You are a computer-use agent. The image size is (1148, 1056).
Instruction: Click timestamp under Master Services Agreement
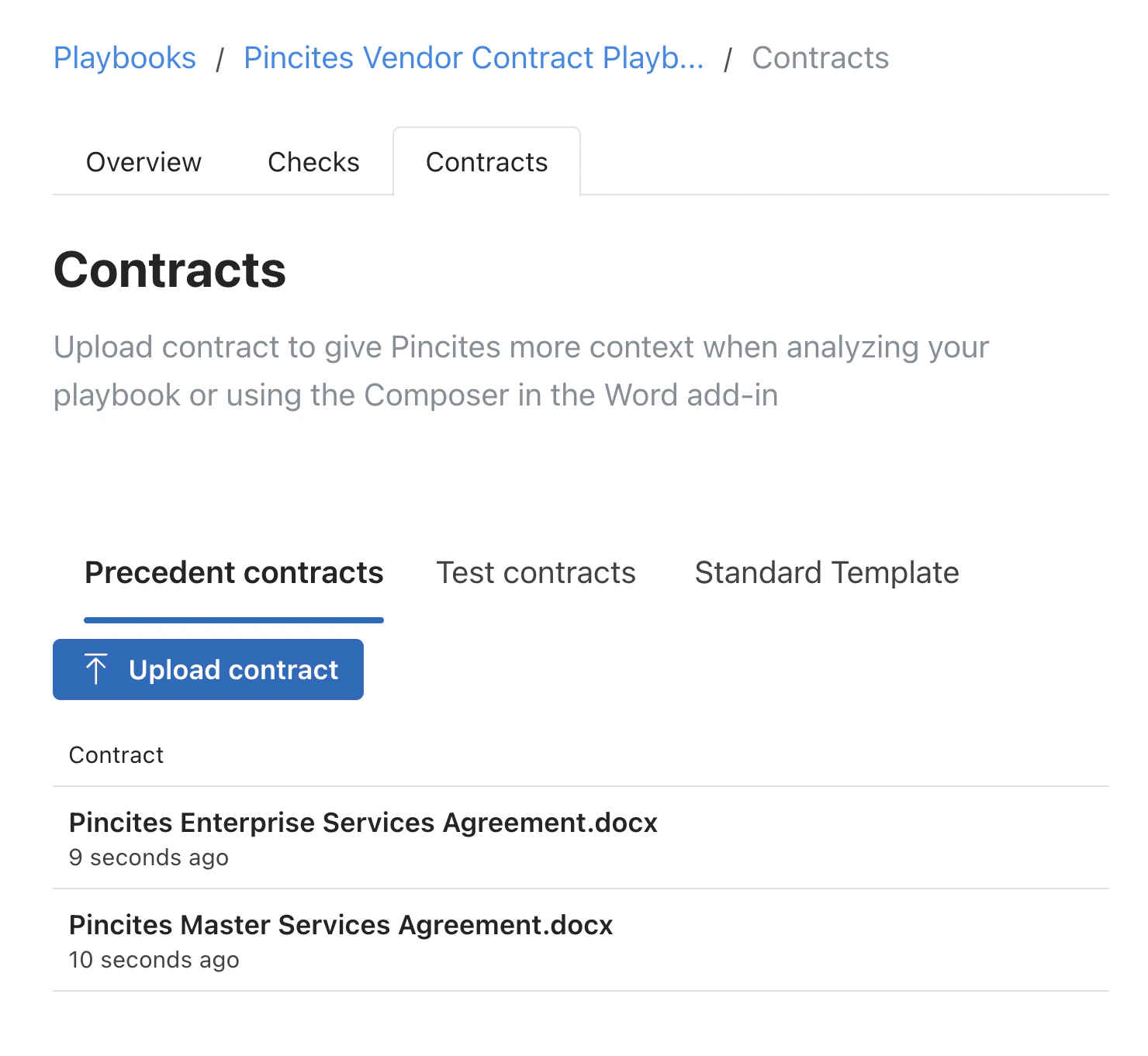[154, 960]
